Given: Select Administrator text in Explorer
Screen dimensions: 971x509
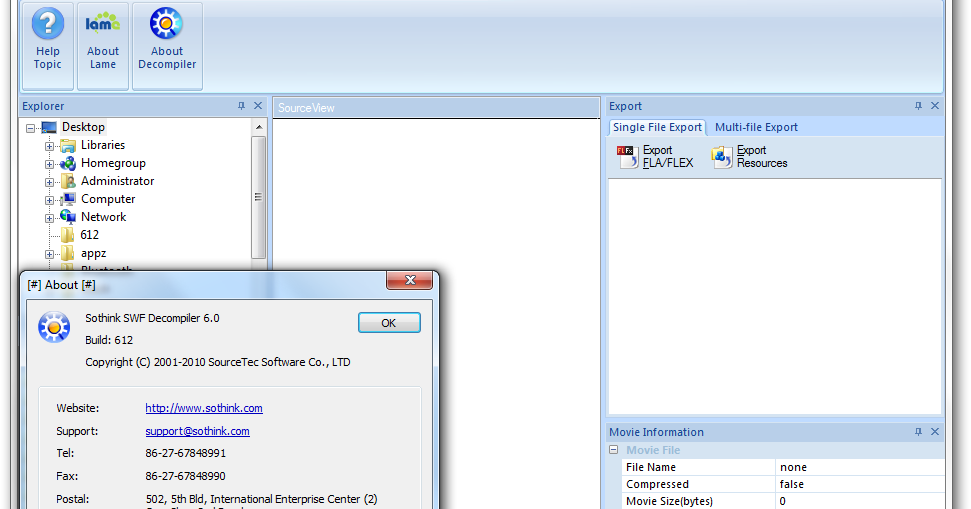Looking at the screenshot, I should [118, 181].
